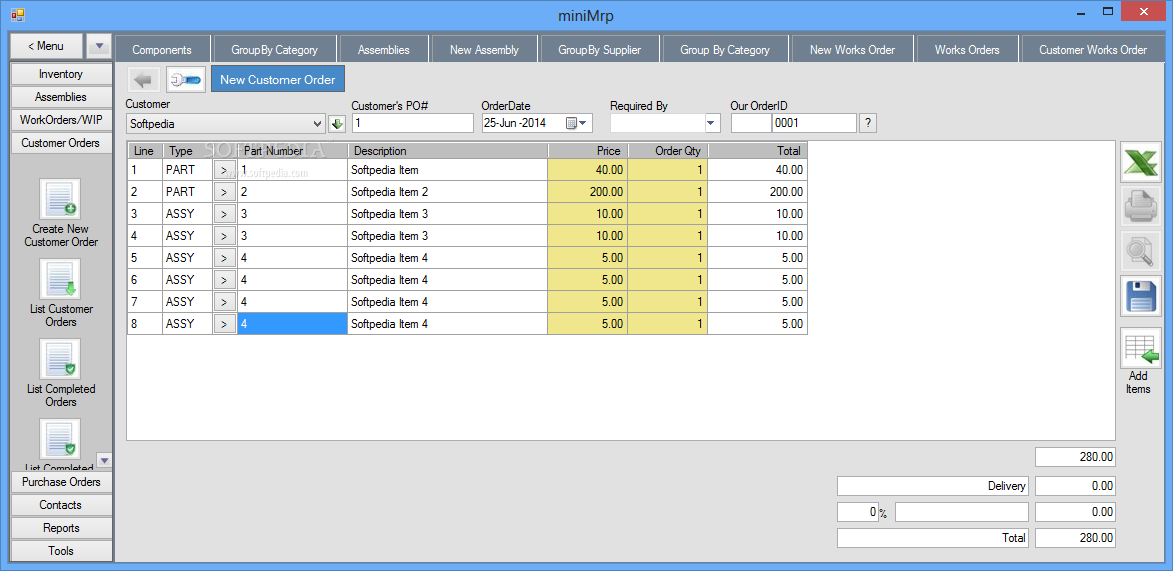Click the Total column header
This screenshot has height=571, width=1173.
(757, 151)
